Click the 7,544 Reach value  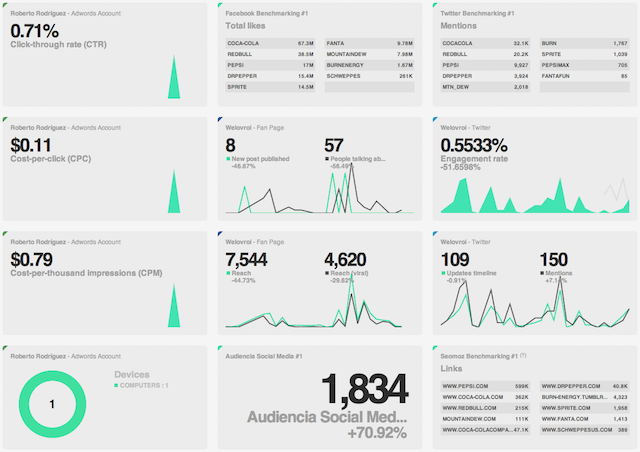tap(246, 260)
